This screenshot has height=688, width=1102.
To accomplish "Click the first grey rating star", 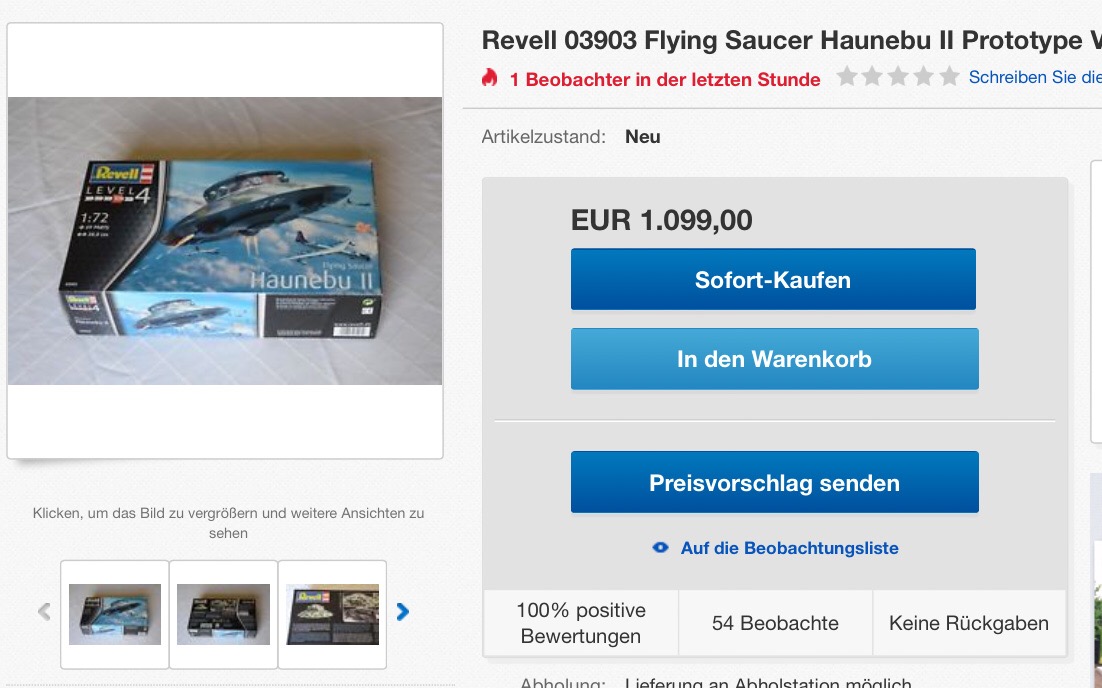I will (848, 76).
